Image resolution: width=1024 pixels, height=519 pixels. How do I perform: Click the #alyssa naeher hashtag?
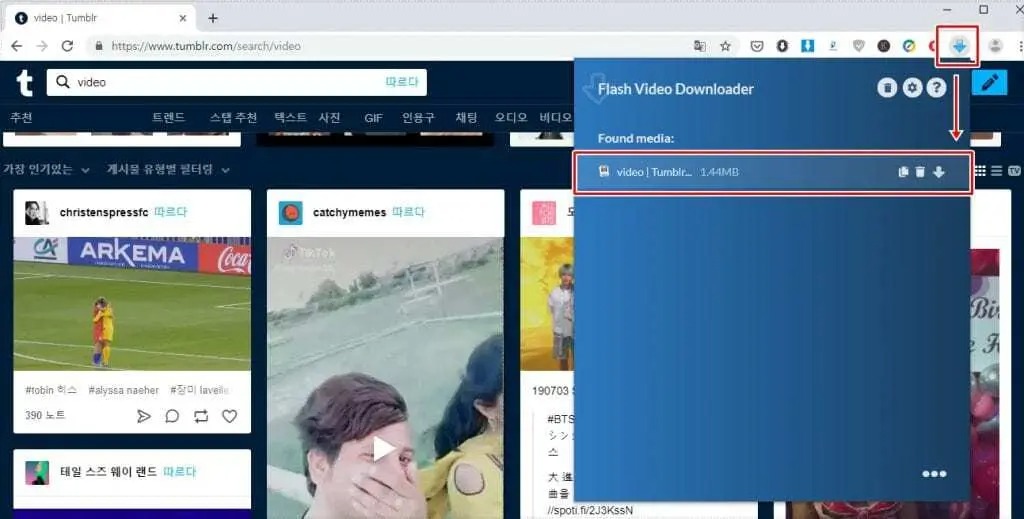coord(123,390)
